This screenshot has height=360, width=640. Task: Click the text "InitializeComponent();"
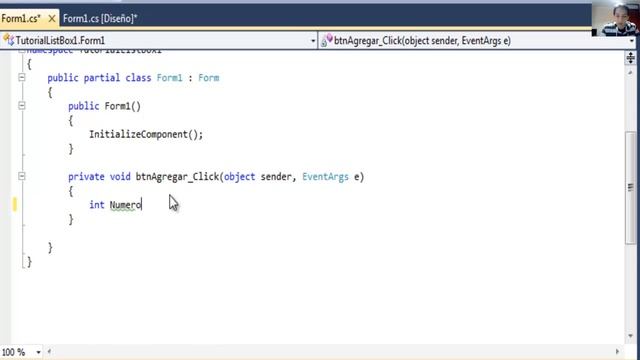click(x=146, y=134)
